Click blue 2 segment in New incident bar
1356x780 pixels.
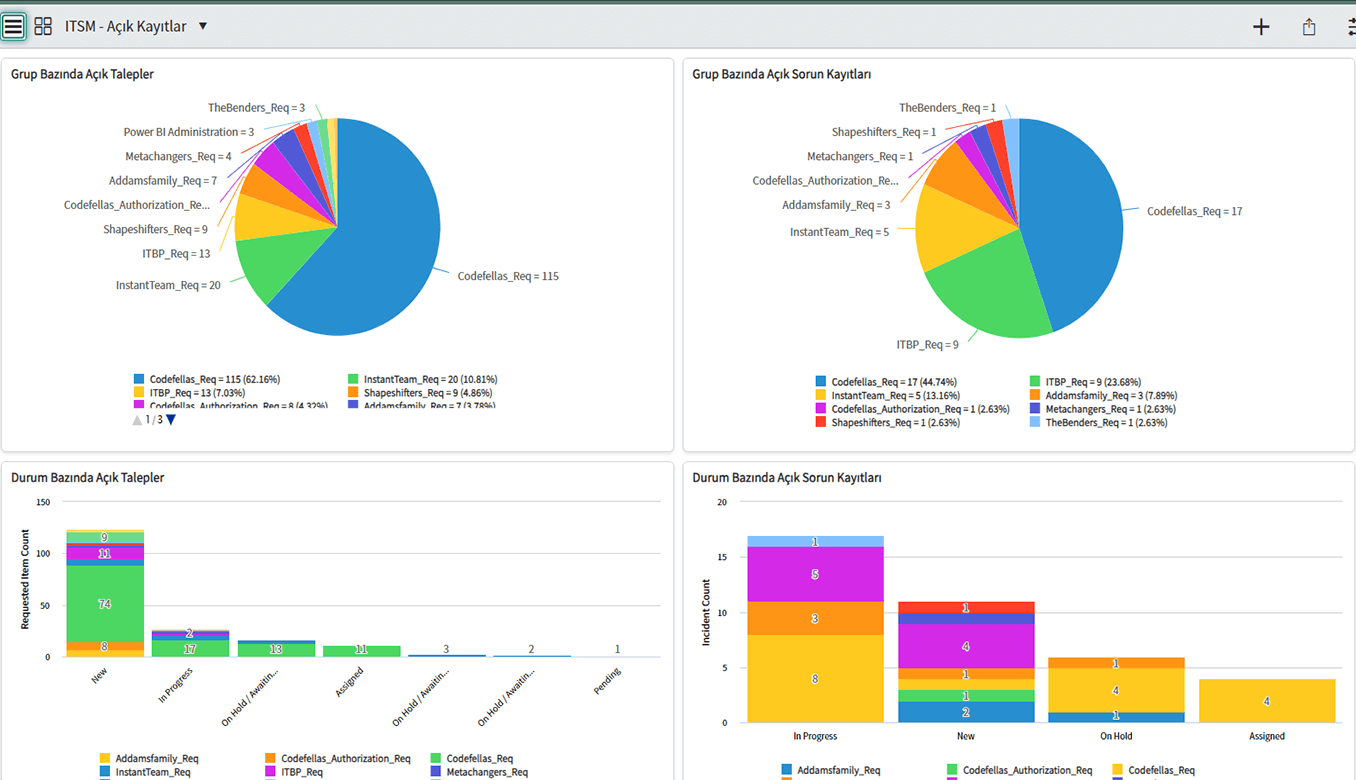(965, 712)
